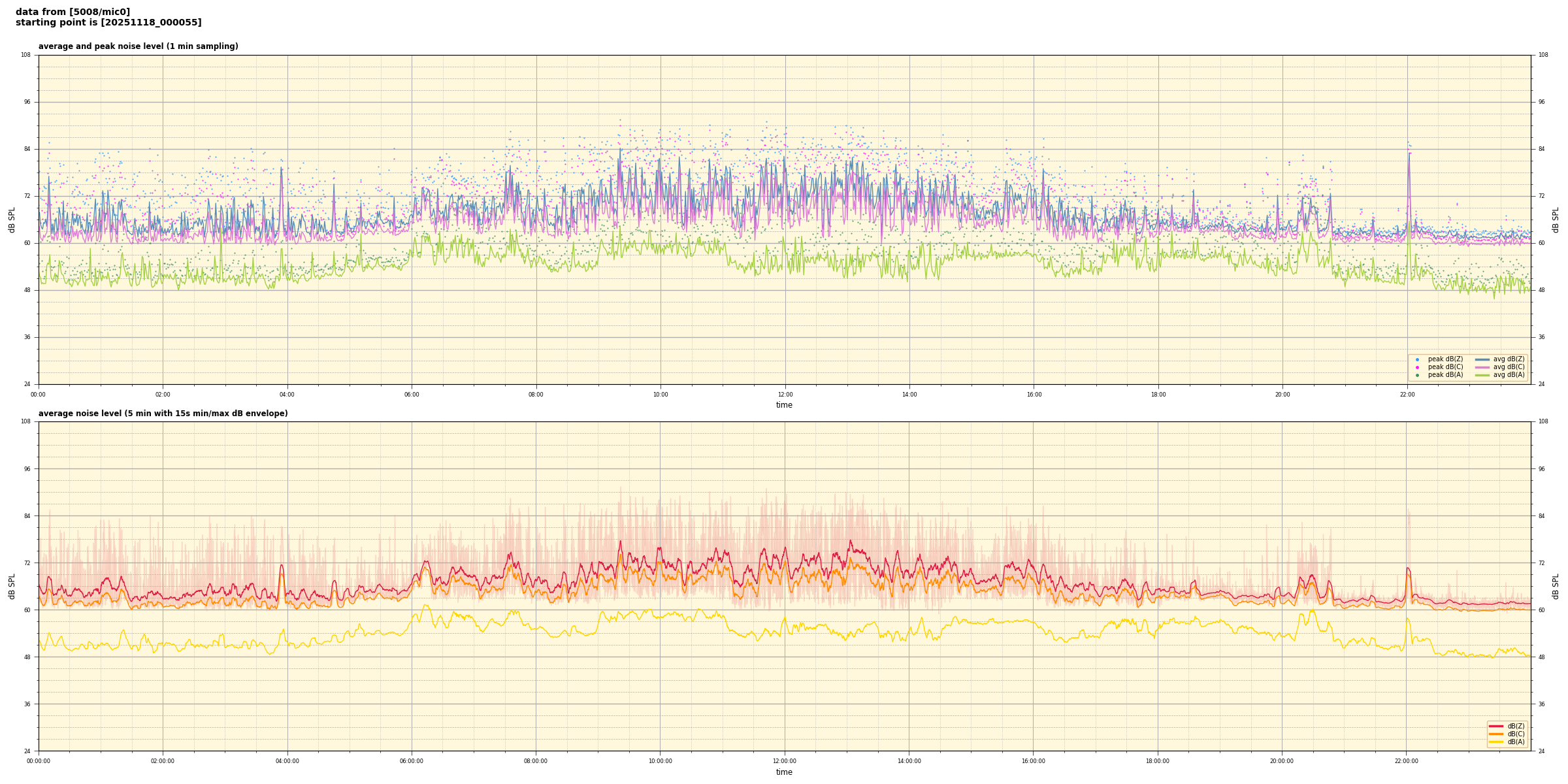
Task: Click the 'time' x-axis label under top chart
Action: [x=784, y=405]
